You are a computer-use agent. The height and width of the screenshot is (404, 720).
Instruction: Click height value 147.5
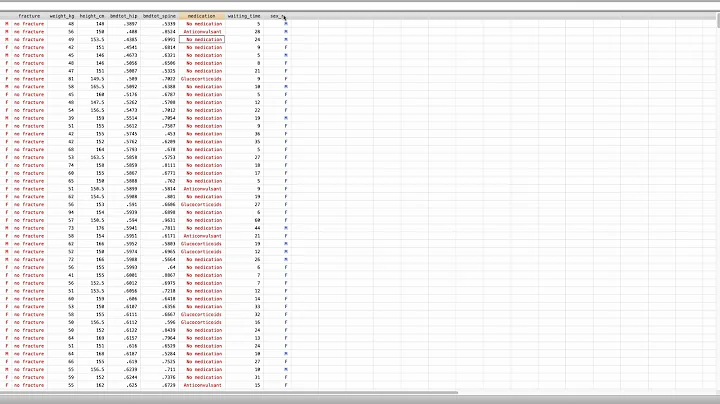click(x=97, y=102)
